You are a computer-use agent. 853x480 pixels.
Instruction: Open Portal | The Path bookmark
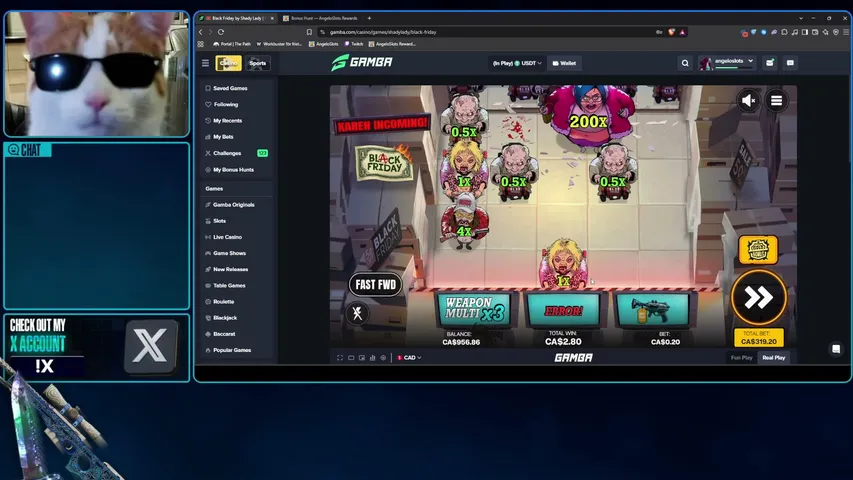(232, 44)
